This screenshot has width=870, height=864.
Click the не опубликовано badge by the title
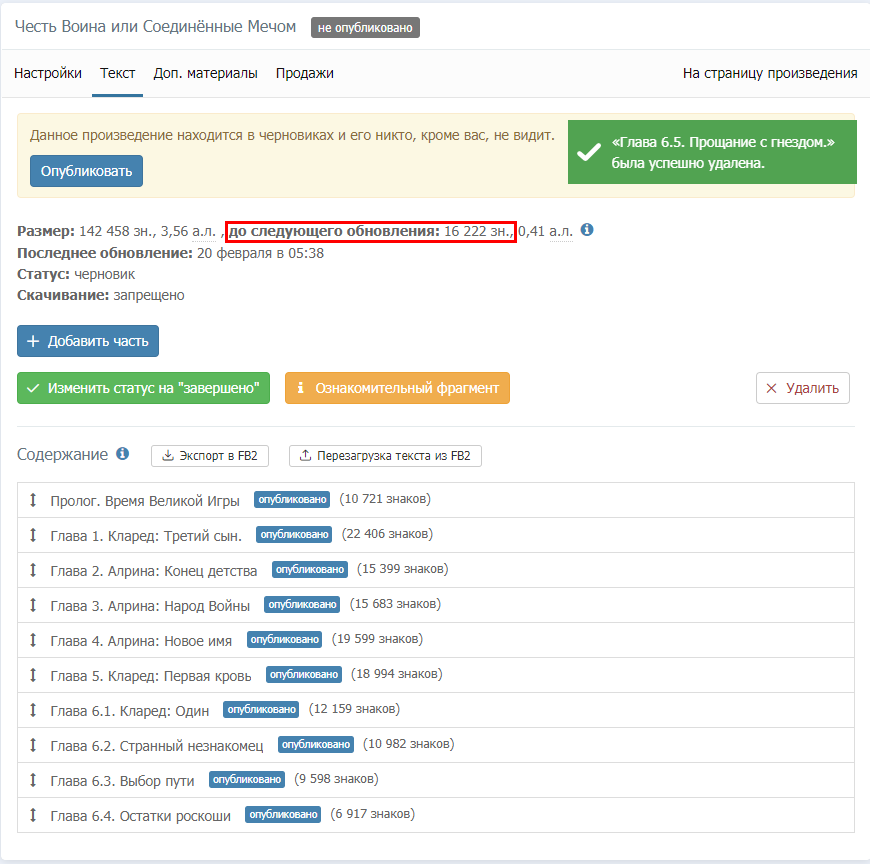(365, 28)
